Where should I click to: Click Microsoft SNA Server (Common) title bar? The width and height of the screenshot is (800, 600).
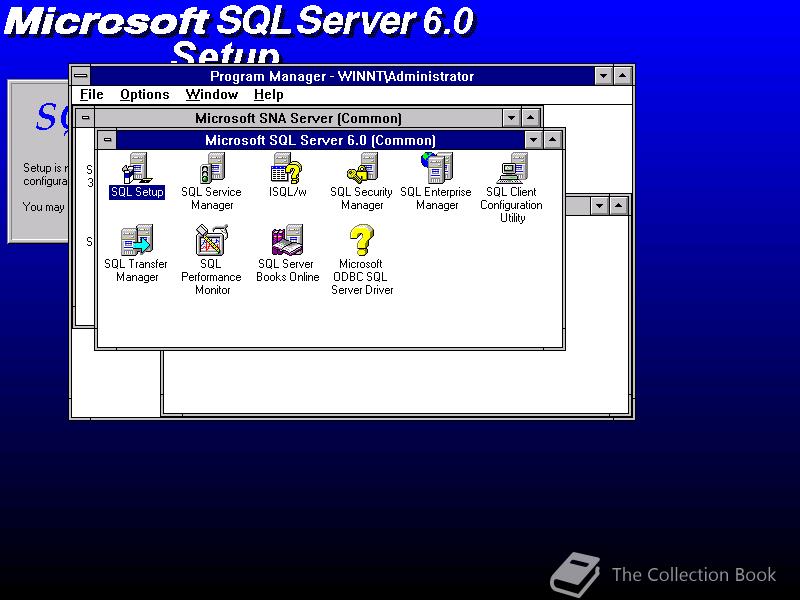(298, 118)
